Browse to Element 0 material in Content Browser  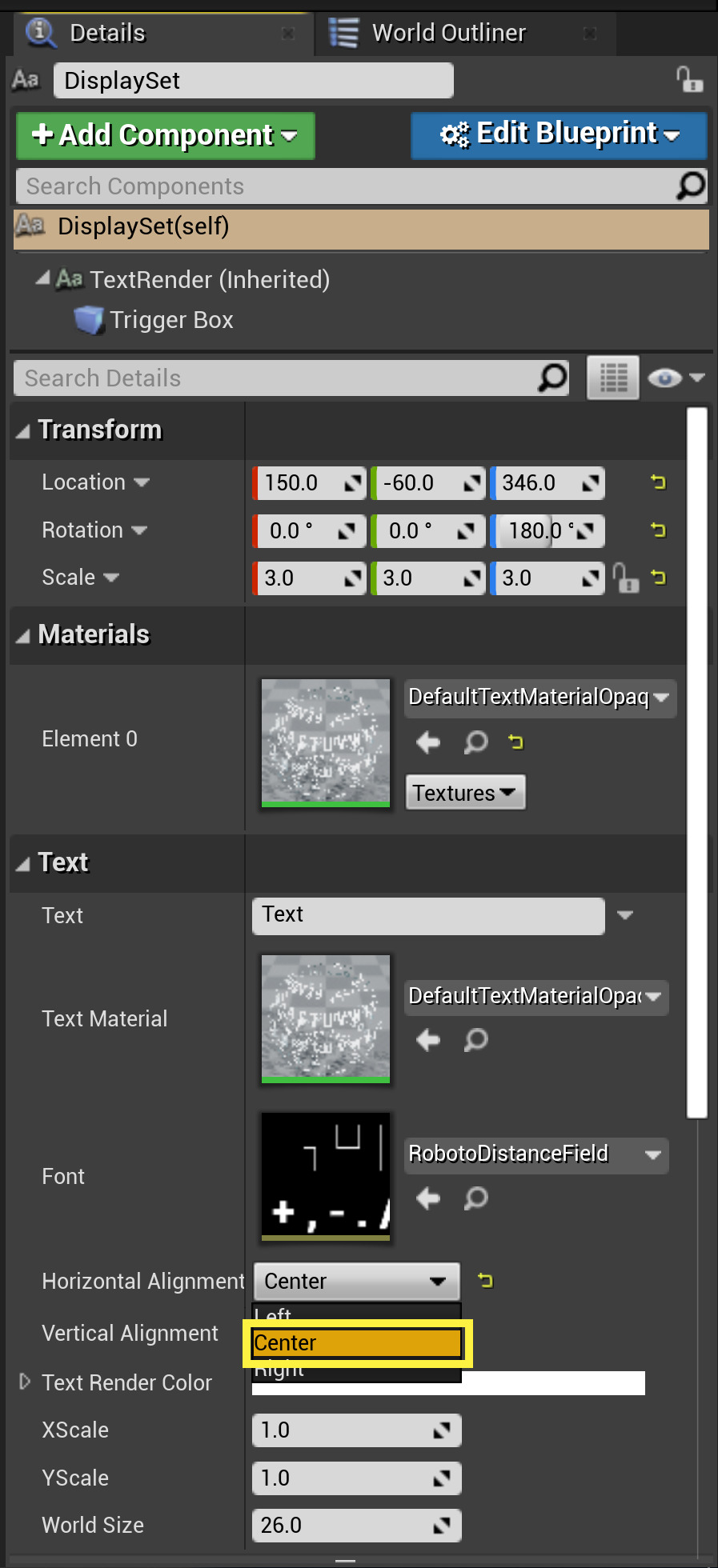click(x=475, y=742)
